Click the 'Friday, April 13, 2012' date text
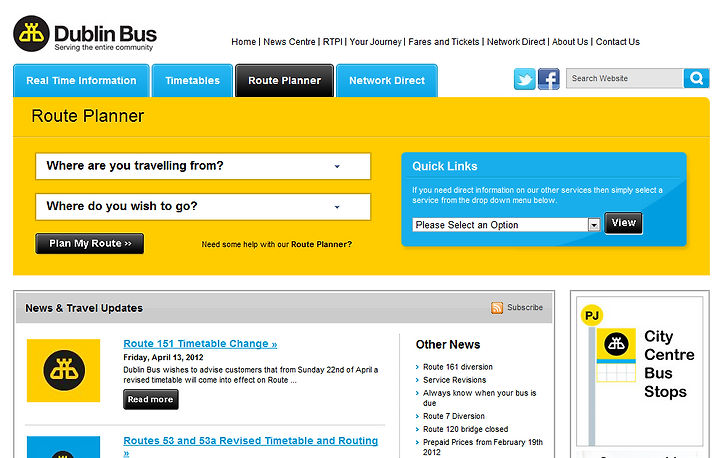The image size is (720, 458). tap(163, 357)
